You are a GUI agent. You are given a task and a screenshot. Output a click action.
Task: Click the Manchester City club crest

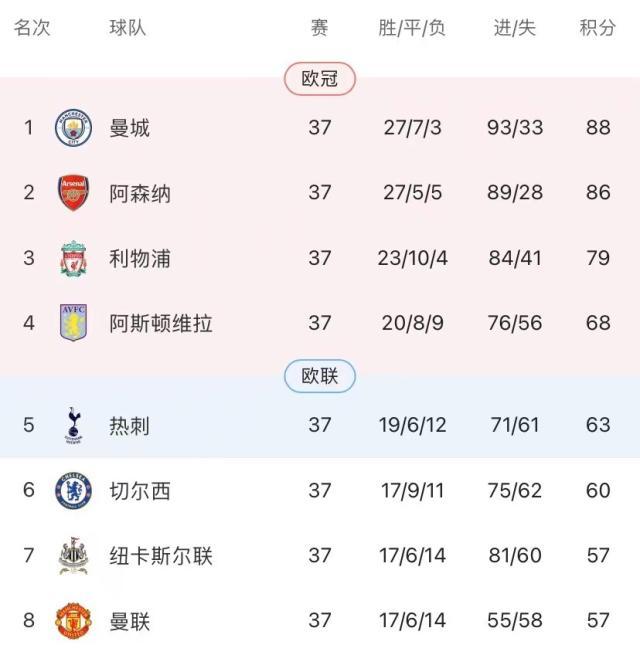[74, 128]
